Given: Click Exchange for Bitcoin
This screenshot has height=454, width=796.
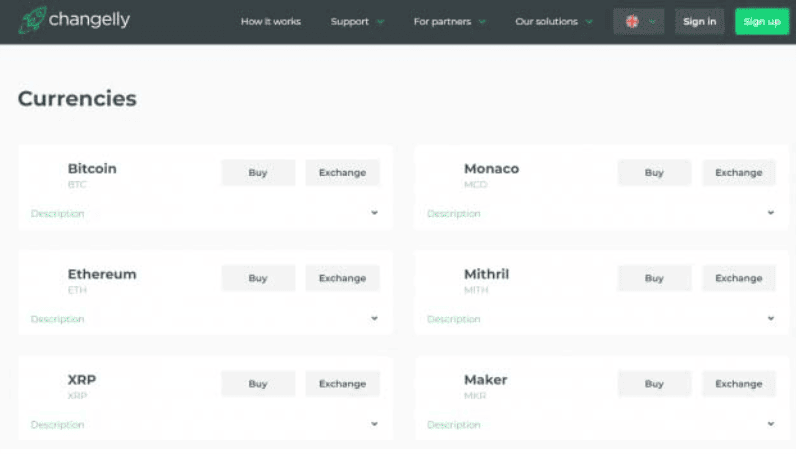Looking at the screenshot, I should coord(342,173).
